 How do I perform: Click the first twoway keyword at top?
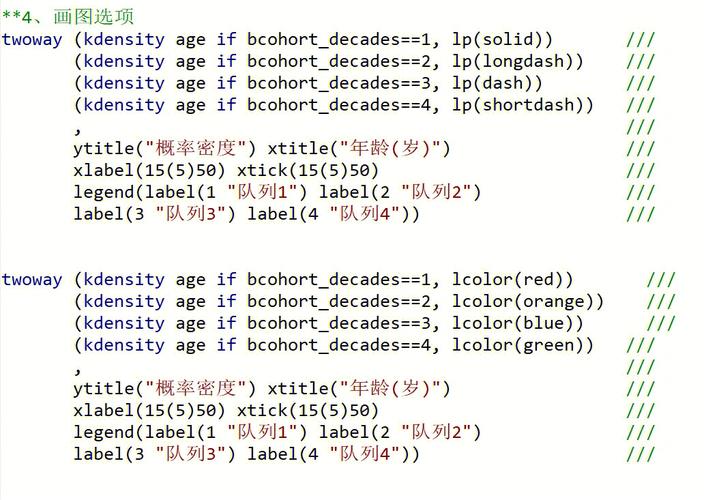click(x=31, y=40)
